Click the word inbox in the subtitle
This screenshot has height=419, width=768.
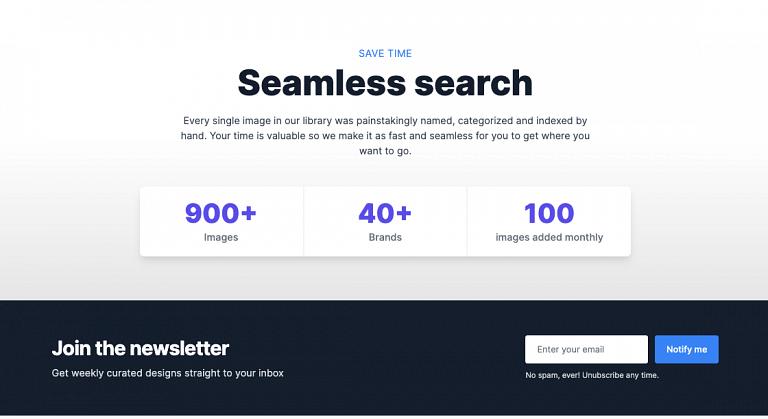pyautogui.click(x=270, y=373)
